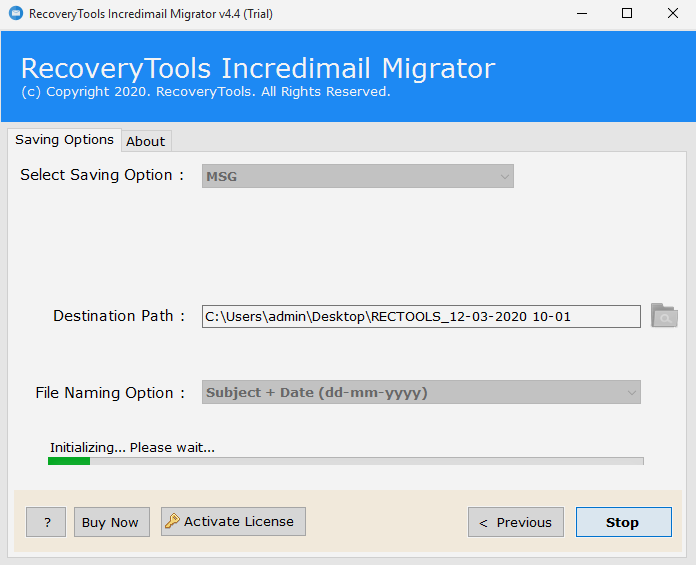This screenshot has width=696, height=565.
Task: Click the 'Initializing... Please wait...' status text
Action: [x=132, y=447]
